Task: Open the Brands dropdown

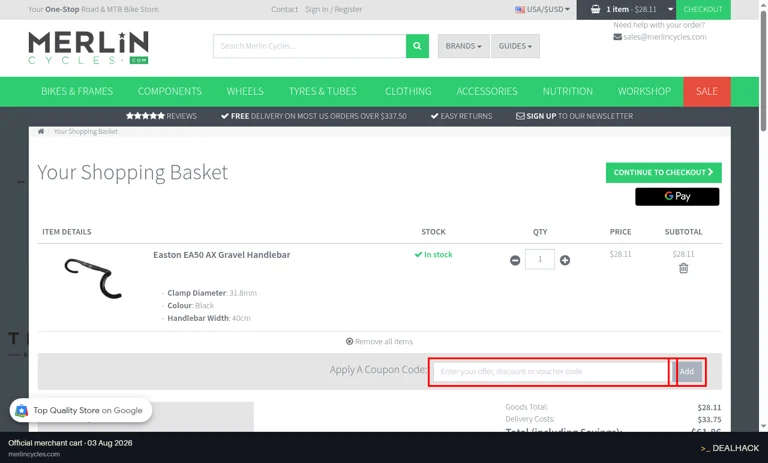Action: click(463, 46)
